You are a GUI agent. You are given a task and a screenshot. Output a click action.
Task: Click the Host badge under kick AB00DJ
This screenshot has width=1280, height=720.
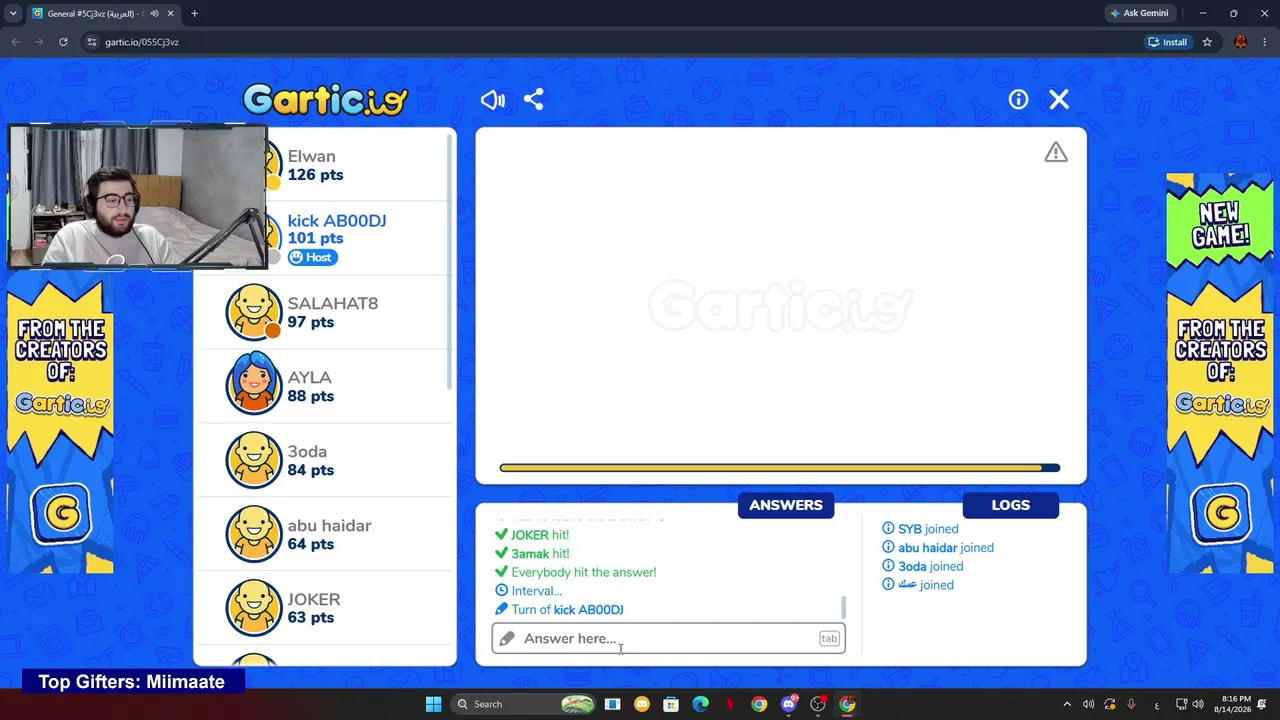click(313, 257)
